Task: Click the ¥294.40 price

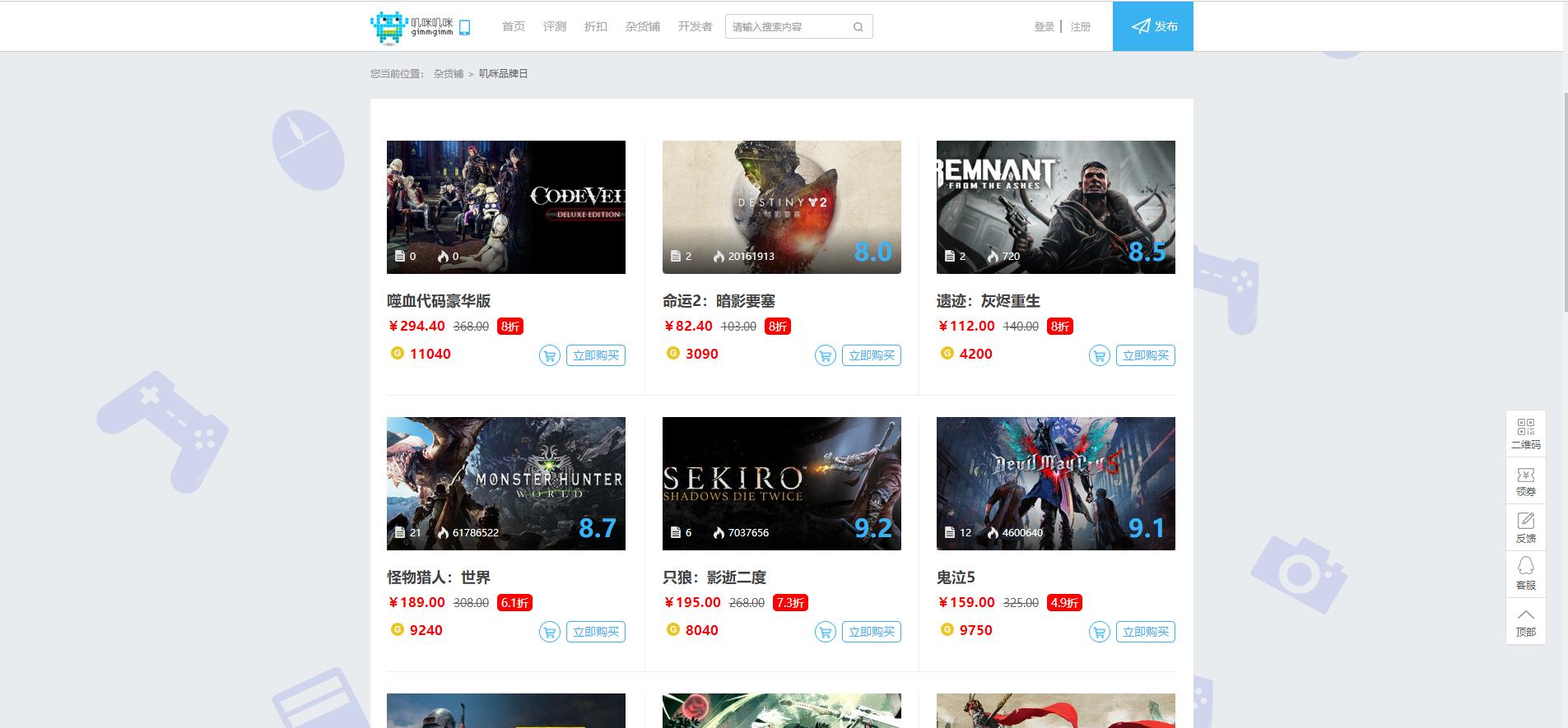Action: tap(416, 326)
